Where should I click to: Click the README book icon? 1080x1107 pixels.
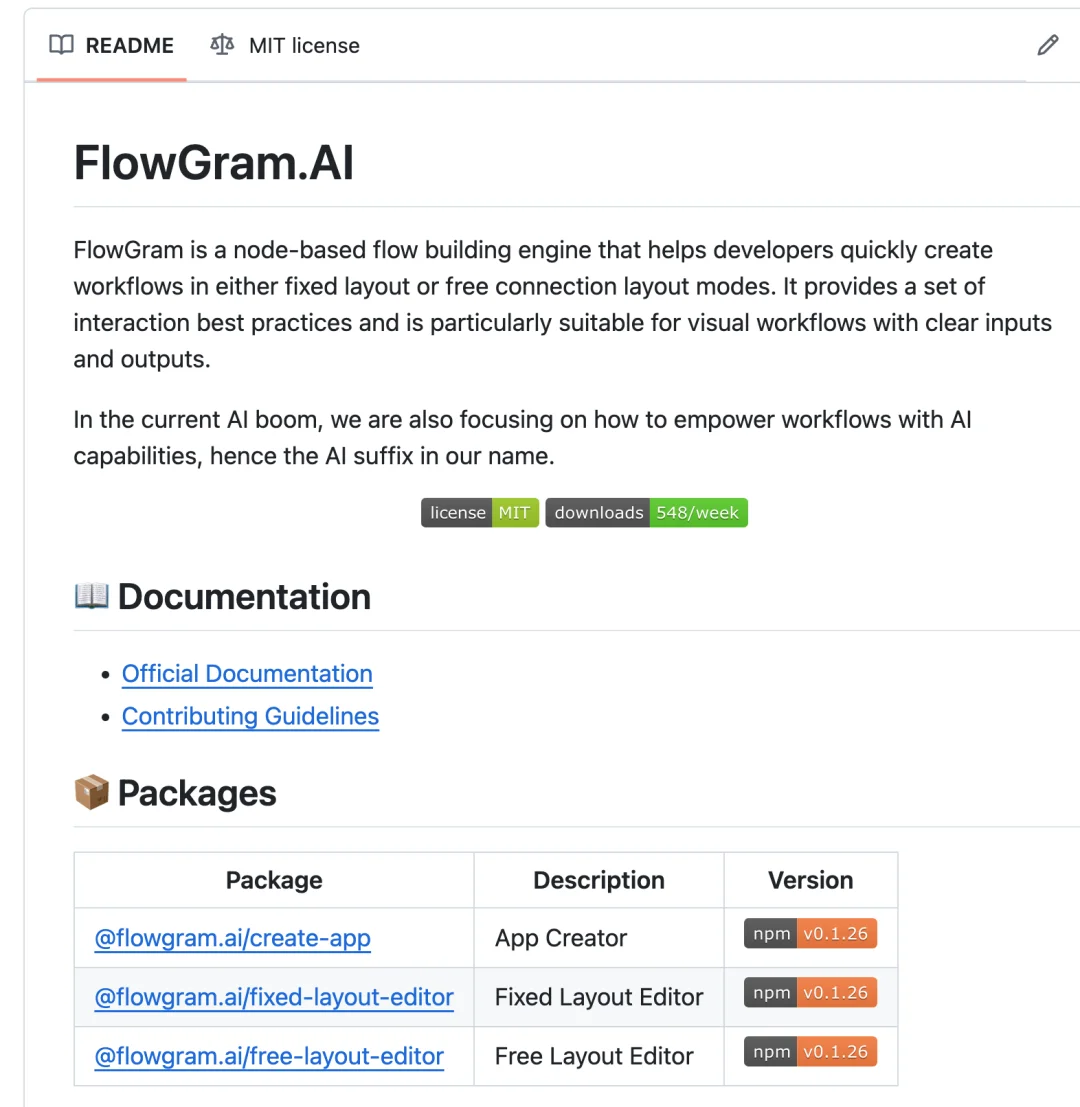click(x=61, y=45)
